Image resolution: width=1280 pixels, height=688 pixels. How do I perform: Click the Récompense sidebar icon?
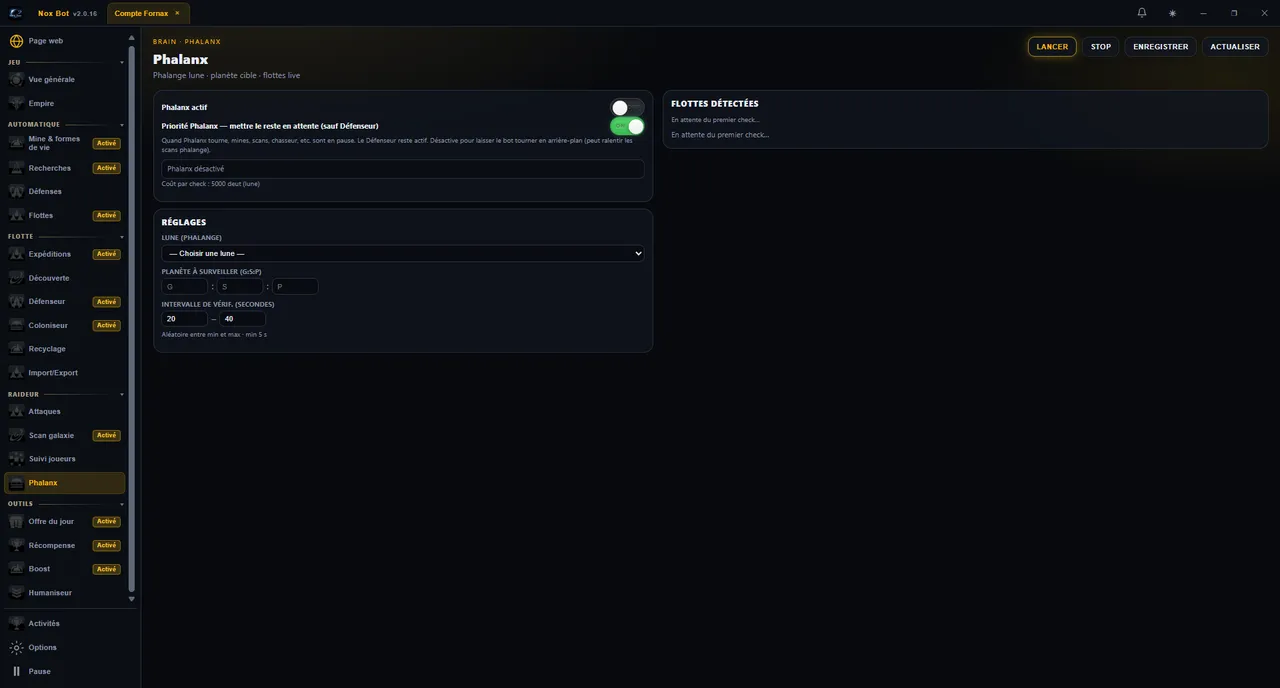[x=16, y=545]
